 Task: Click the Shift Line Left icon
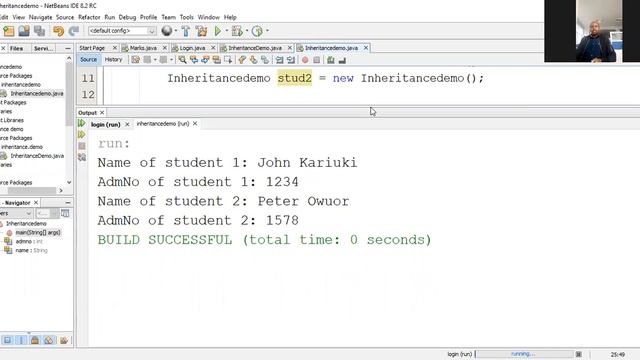(x=280, y=60)
